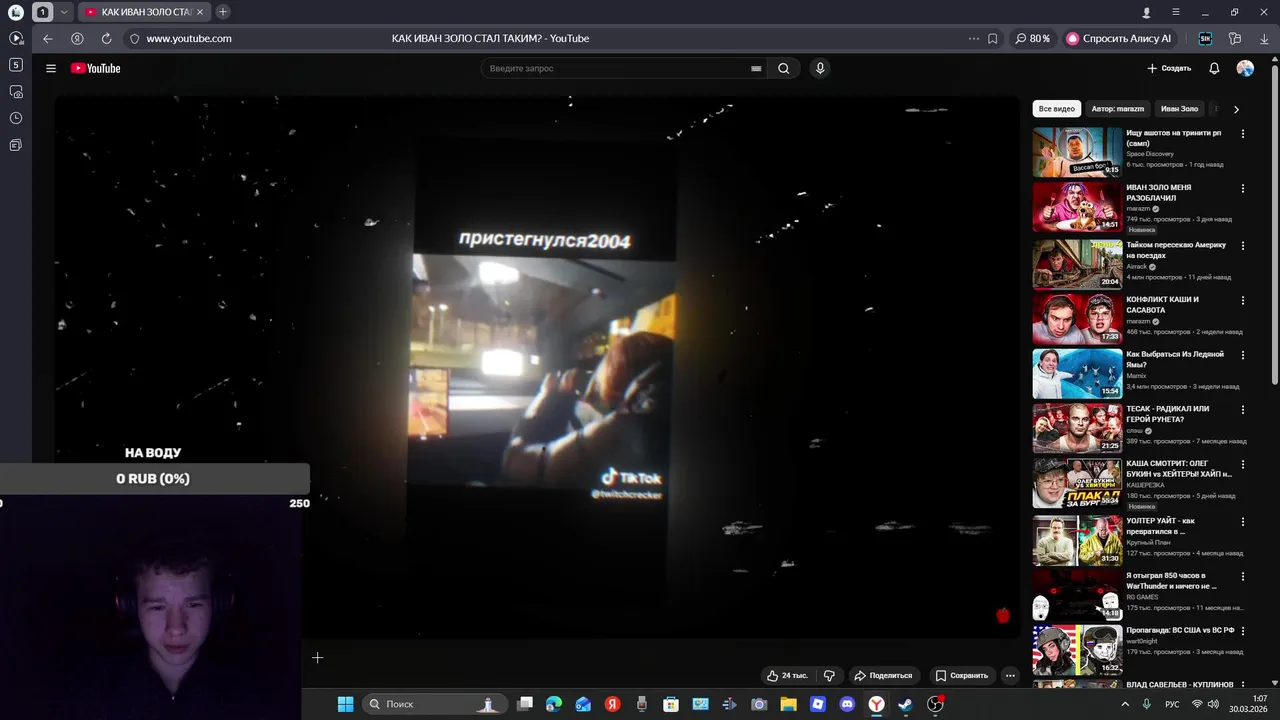Open File Explorer from the taskbar
This screenshot has height=720, width=1280.
[788, 704]
